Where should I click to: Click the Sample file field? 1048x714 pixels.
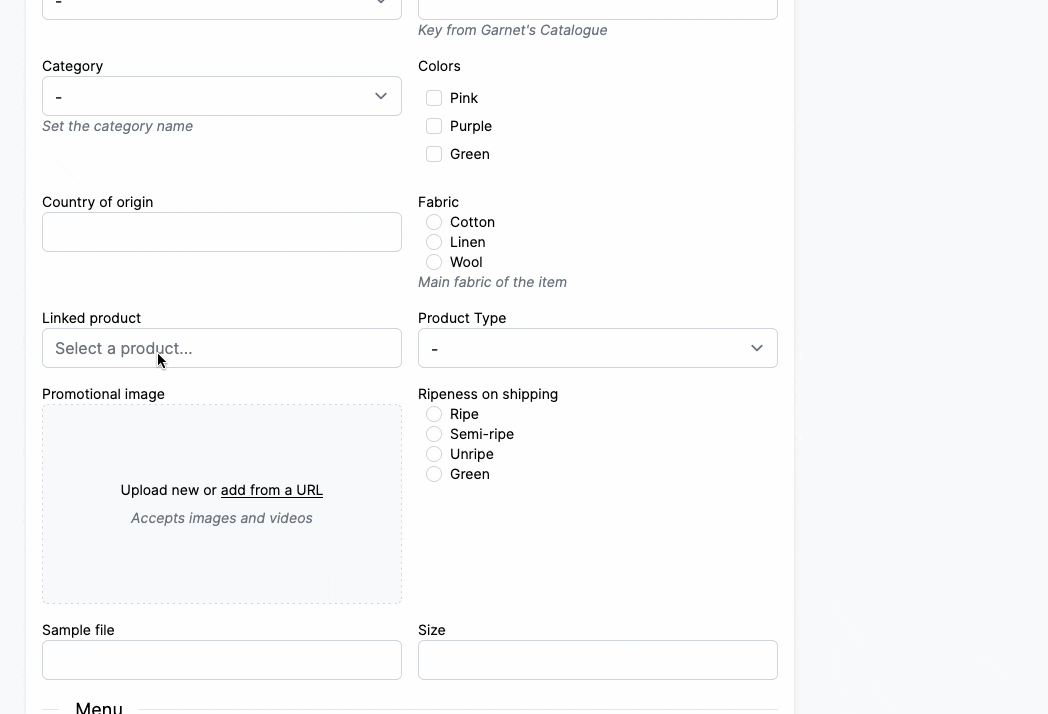pyautogui.click(x=221, y=660)
